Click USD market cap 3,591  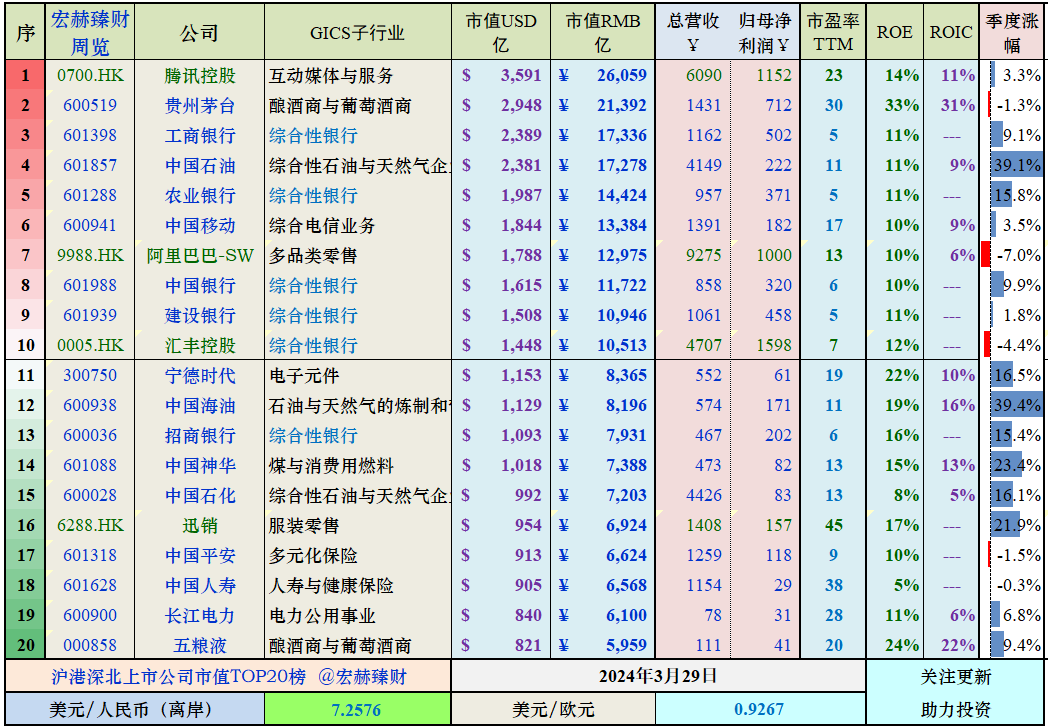(521, 76)
